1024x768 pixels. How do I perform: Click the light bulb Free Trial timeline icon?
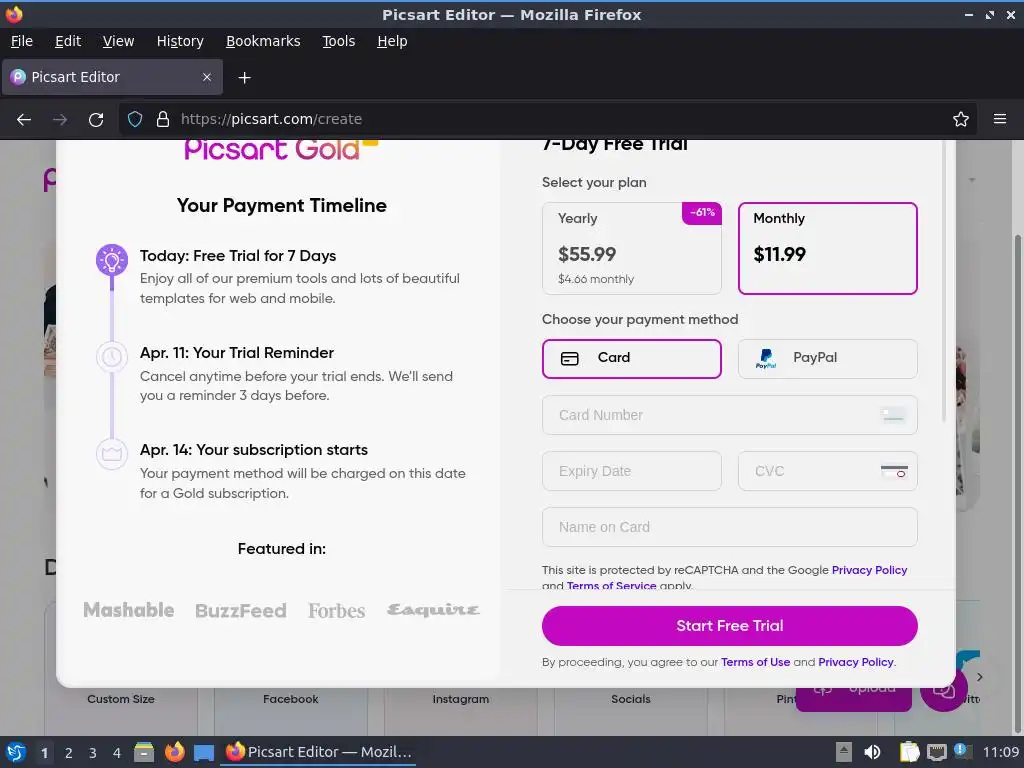(112, 260)
